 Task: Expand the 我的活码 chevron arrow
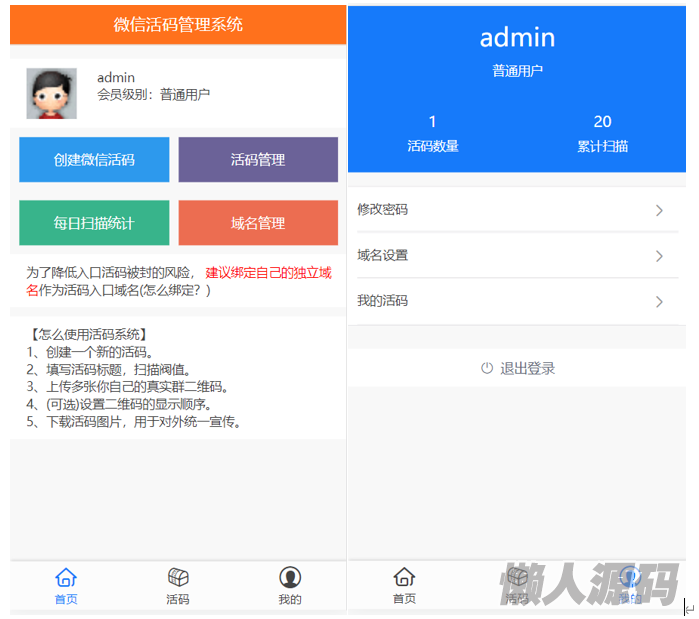(x=659, y=301)
